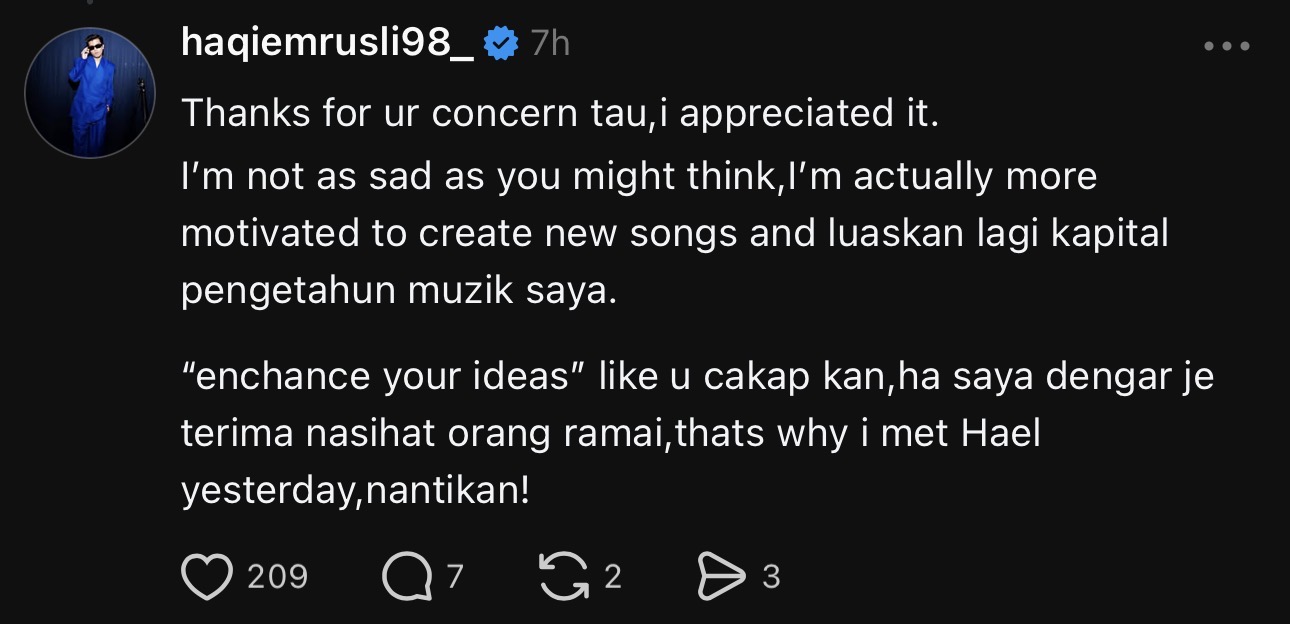View the 209 likes count
1290x624 pixels.
277,577
